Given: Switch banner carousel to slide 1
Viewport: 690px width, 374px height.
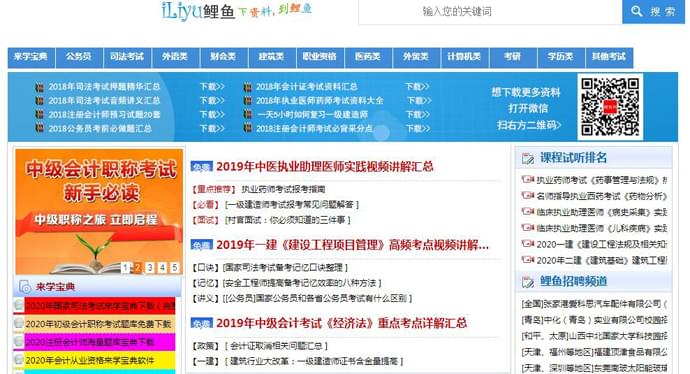Looking at the screenshot, I should [125, 268].
